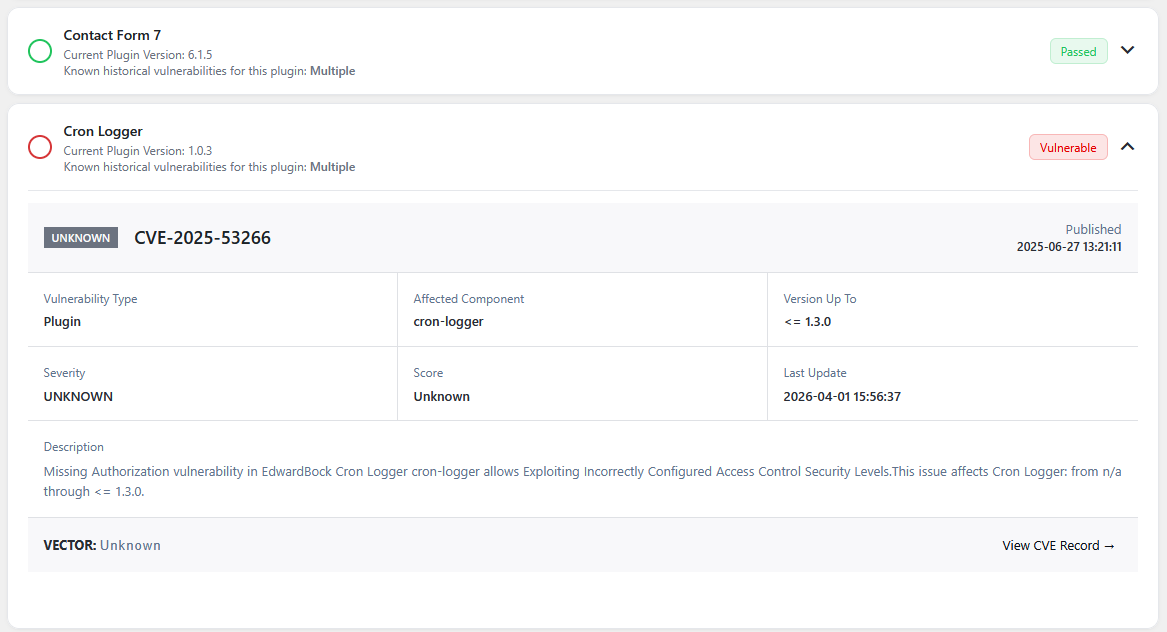Click the Last Update label

[815, 373]
